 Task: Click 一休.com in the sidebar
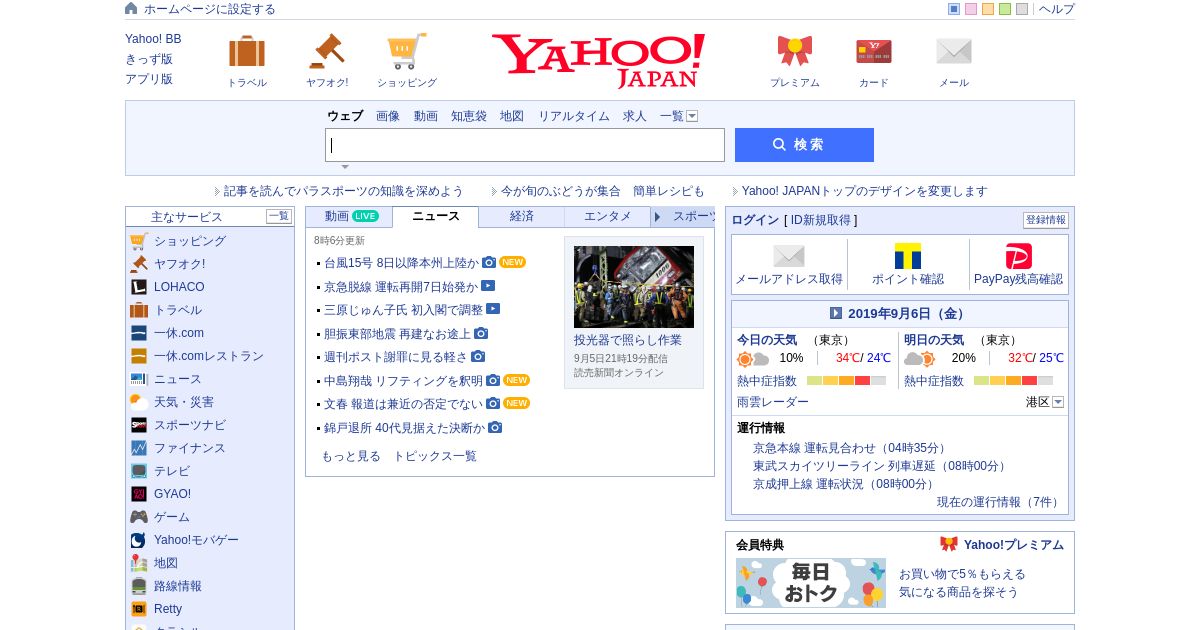pyautogui.click(x=179, y=333)
